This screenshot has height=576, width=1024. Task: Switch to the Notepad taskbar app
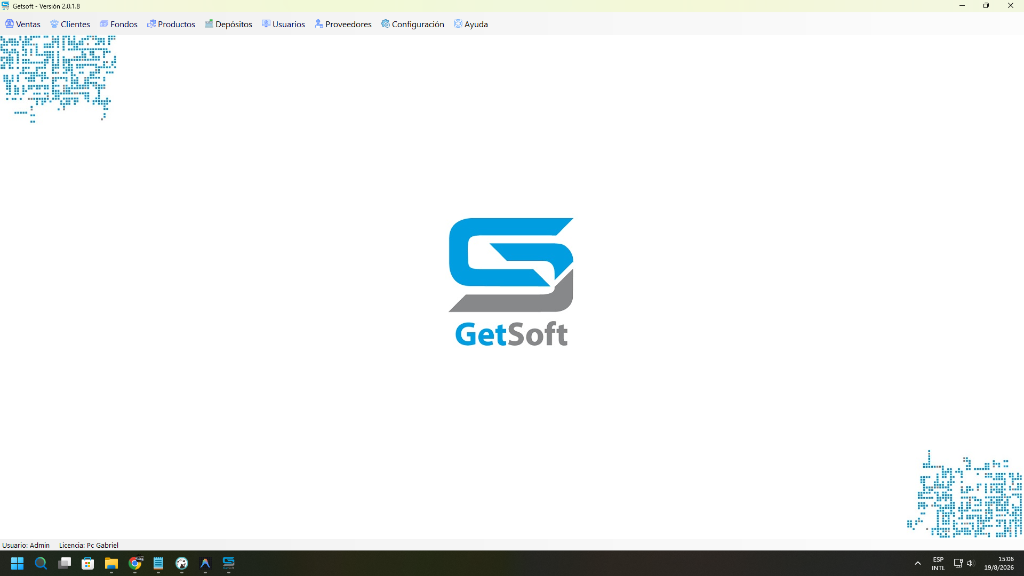158,563
